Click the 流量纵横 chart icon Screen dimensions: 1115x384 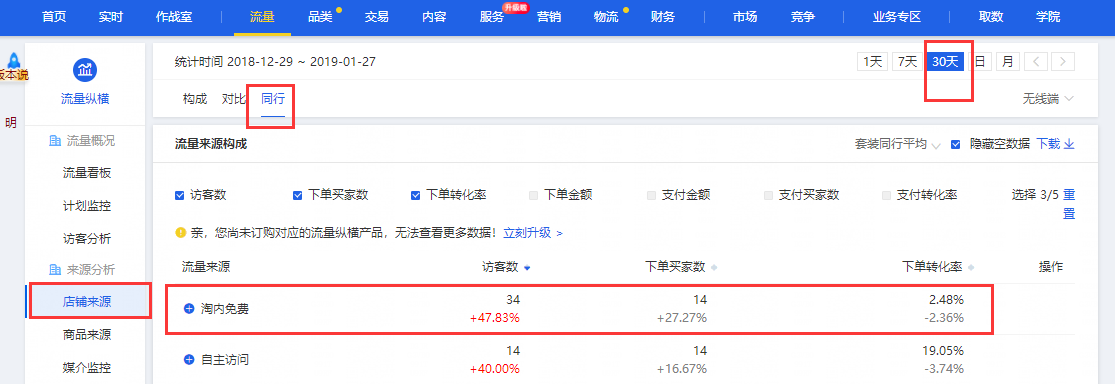click(x=85, y=70)
